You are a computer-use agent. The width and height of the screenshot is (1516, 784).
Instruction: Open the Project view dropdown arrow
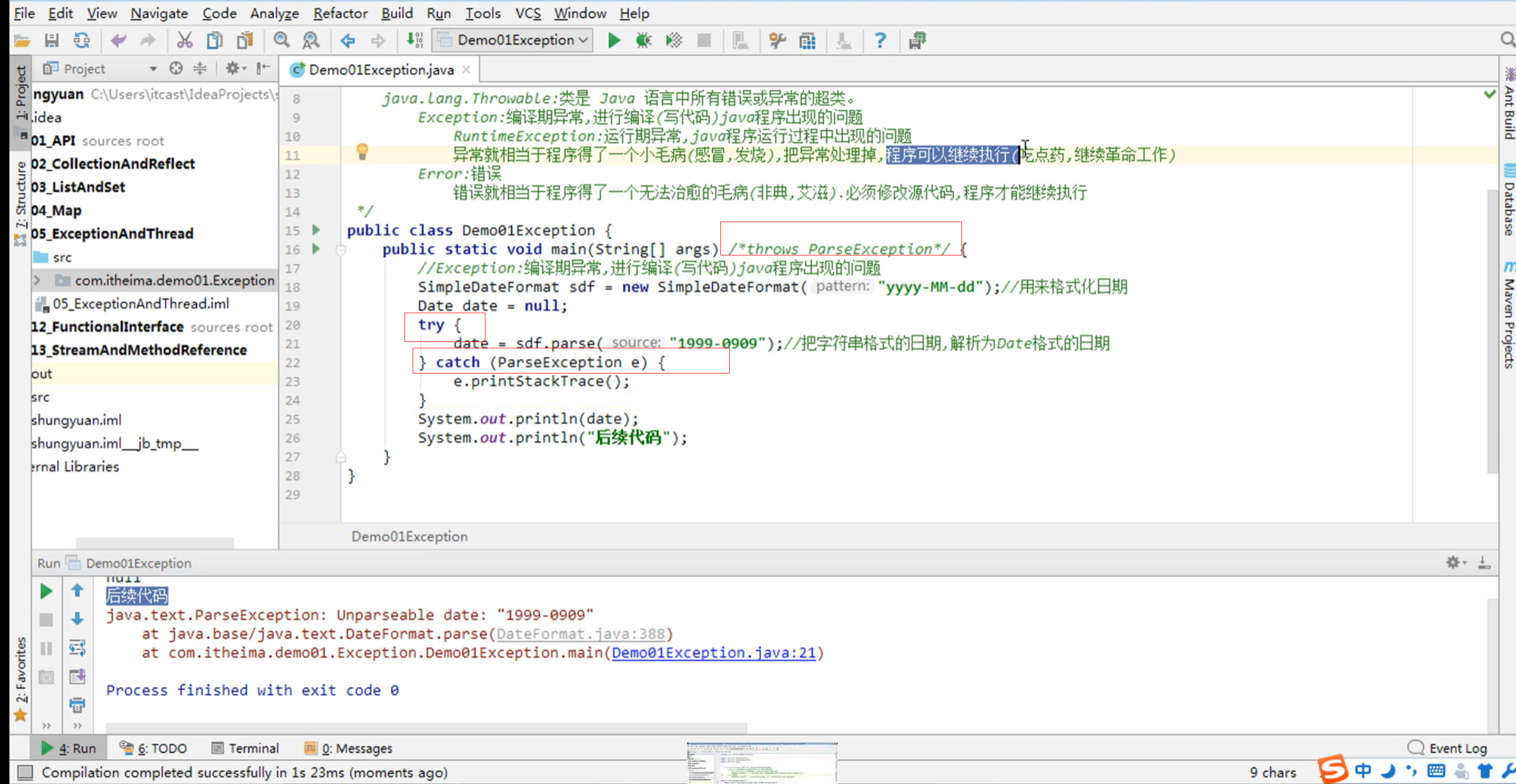coord(153,69)
